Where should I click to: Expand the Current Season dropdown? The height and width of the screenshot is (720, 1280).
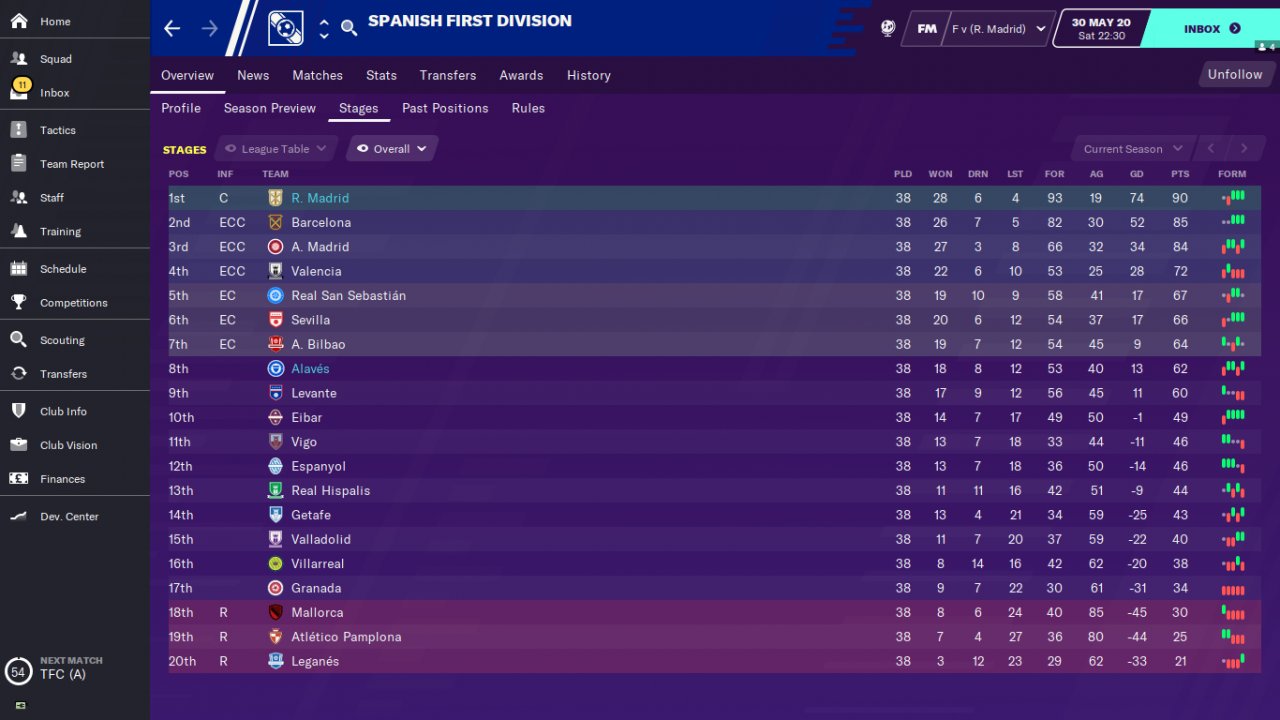coord(1133,149)
